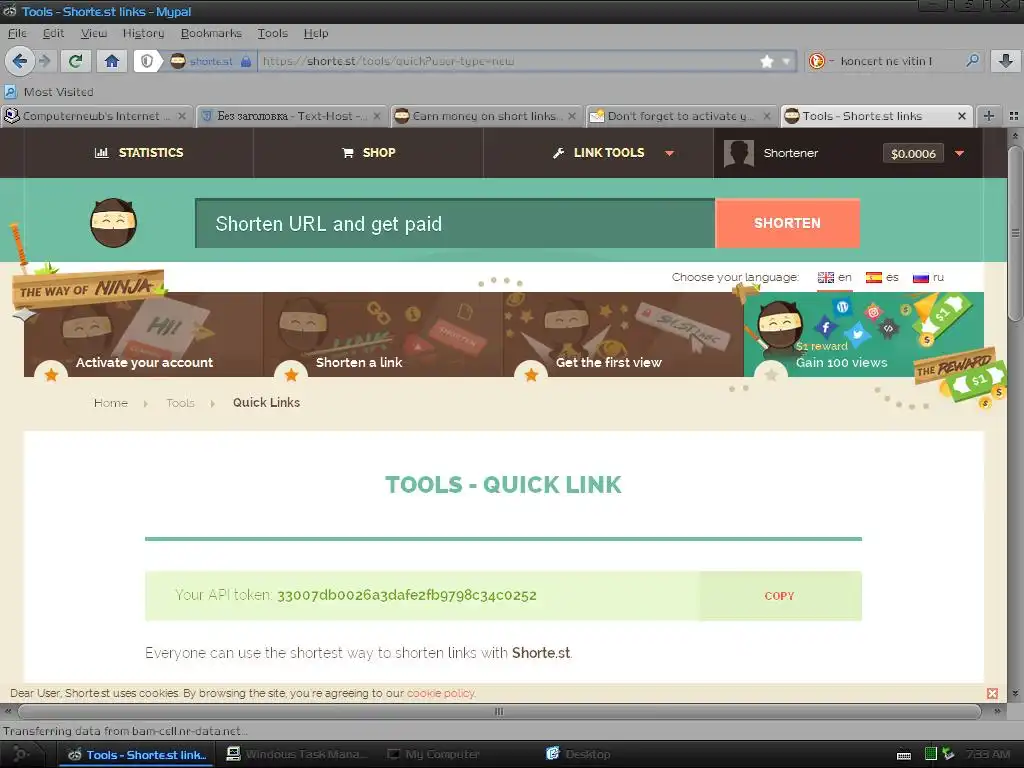Open the downloads arrow button
The height and width of the screenshot is (768, 1024).
(1006, 61)
